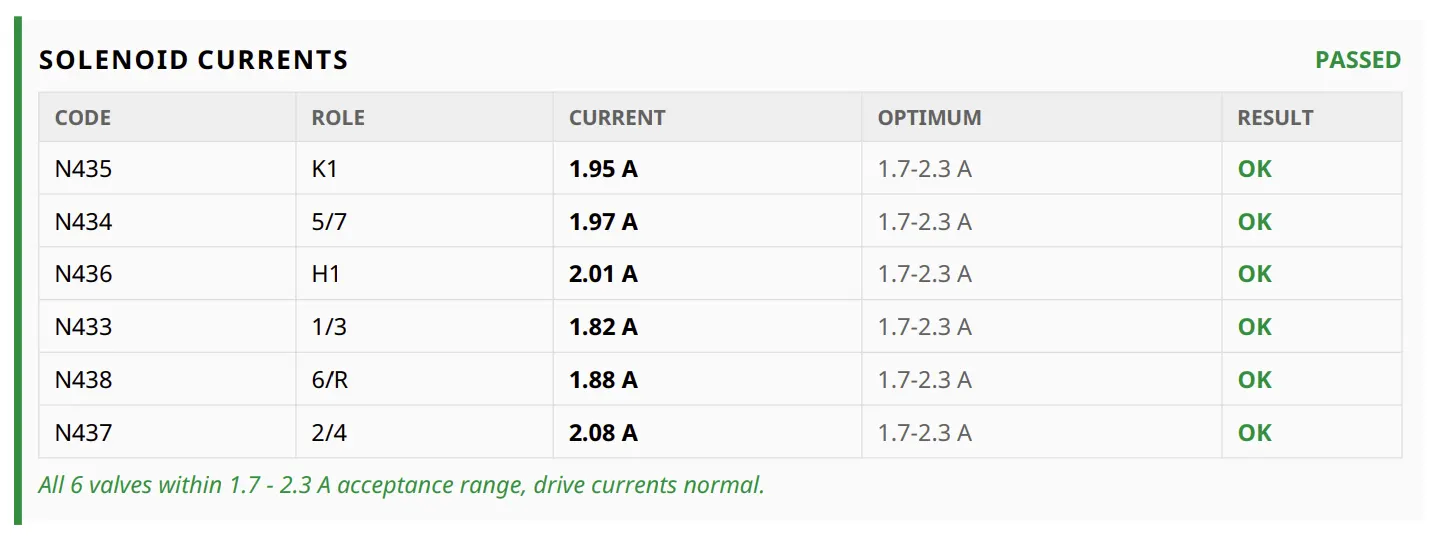
Task: Select the N437 code cell
Action: [x=84, y=433]
